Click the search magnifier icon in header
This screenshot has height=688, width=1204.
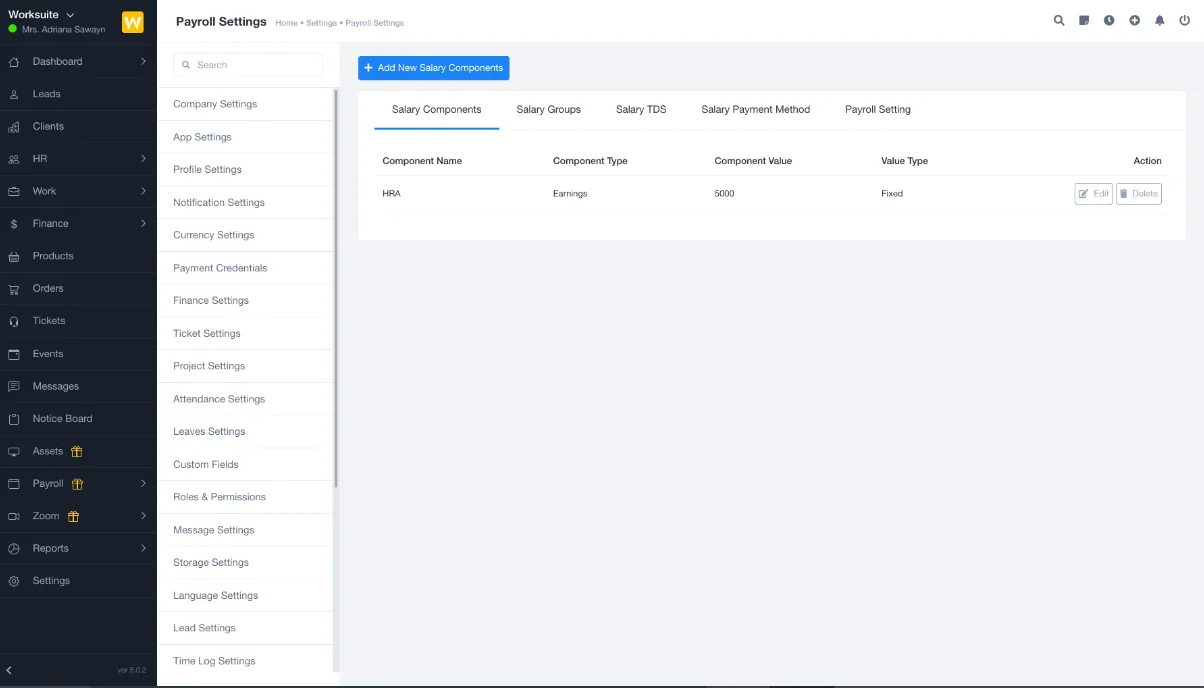(x=1059, y=21)
